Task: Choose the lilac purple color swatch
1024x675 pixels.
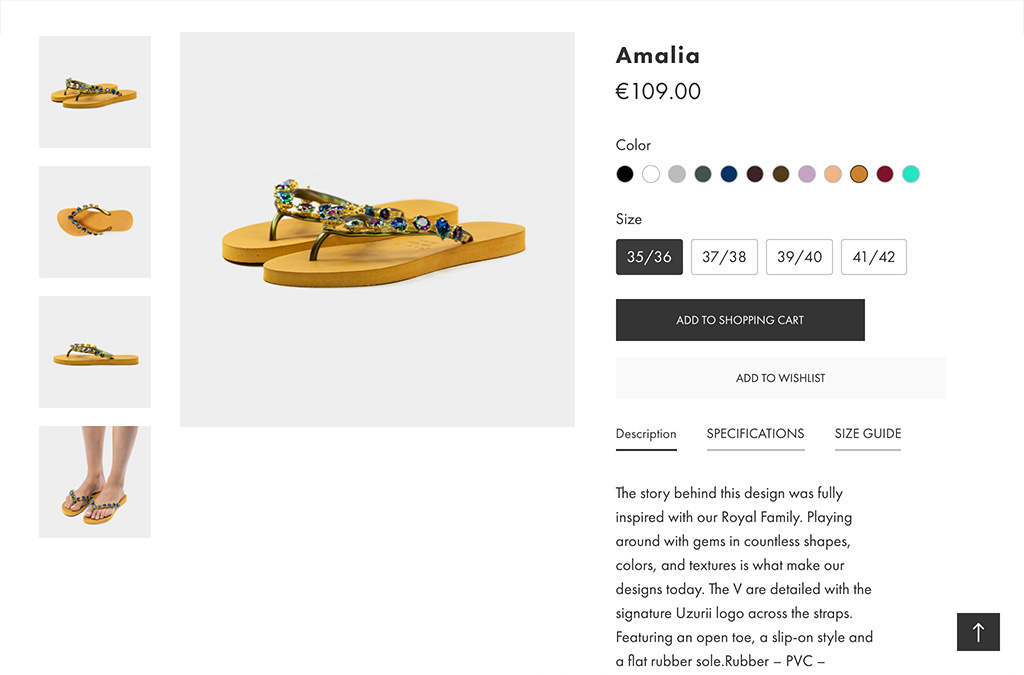Action: click(807, 174)
